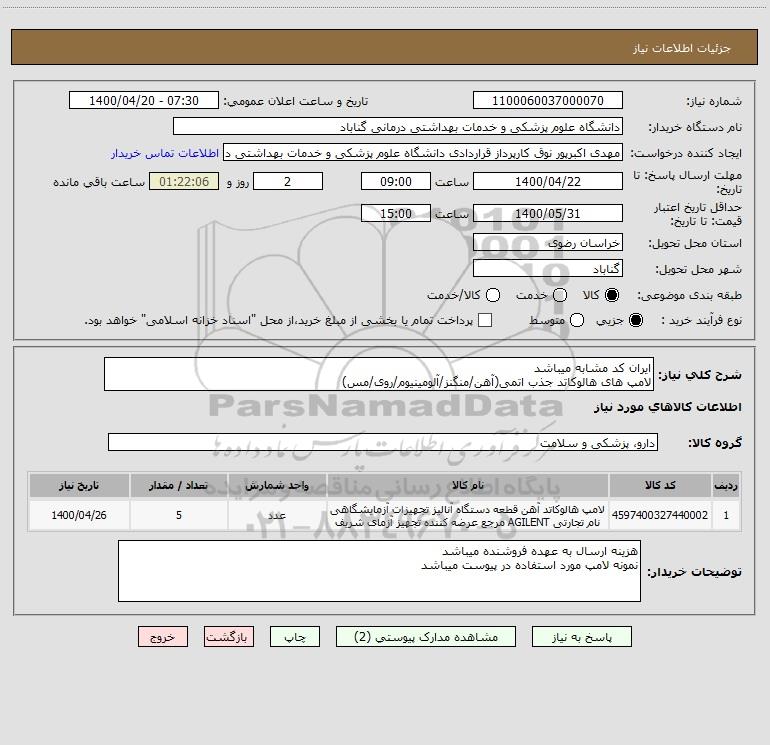This screenshot has width=770, height=745.
Task: Click the بازگشت back button
Action: click(229, 637)
